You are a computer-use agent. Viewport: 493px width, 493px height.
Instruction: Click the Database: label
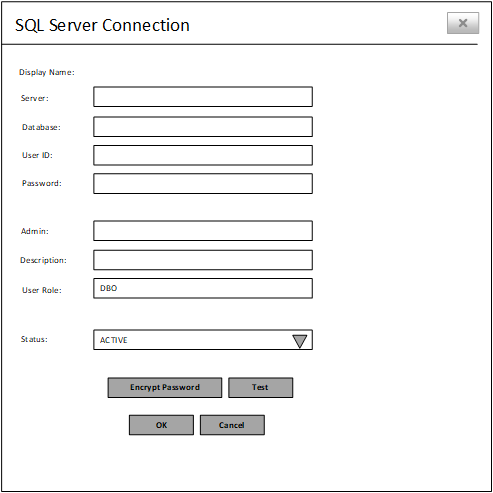(41, 127)
